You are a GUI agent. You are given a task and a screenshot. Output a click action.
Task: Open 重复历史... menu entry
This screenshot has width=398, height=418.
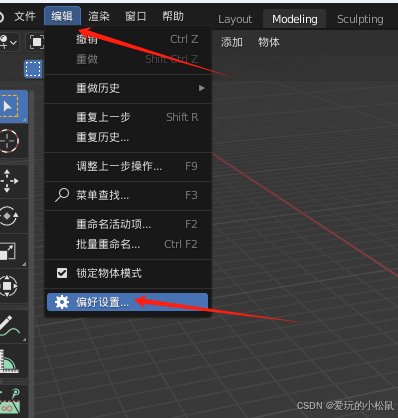click(x=128, y=137)
